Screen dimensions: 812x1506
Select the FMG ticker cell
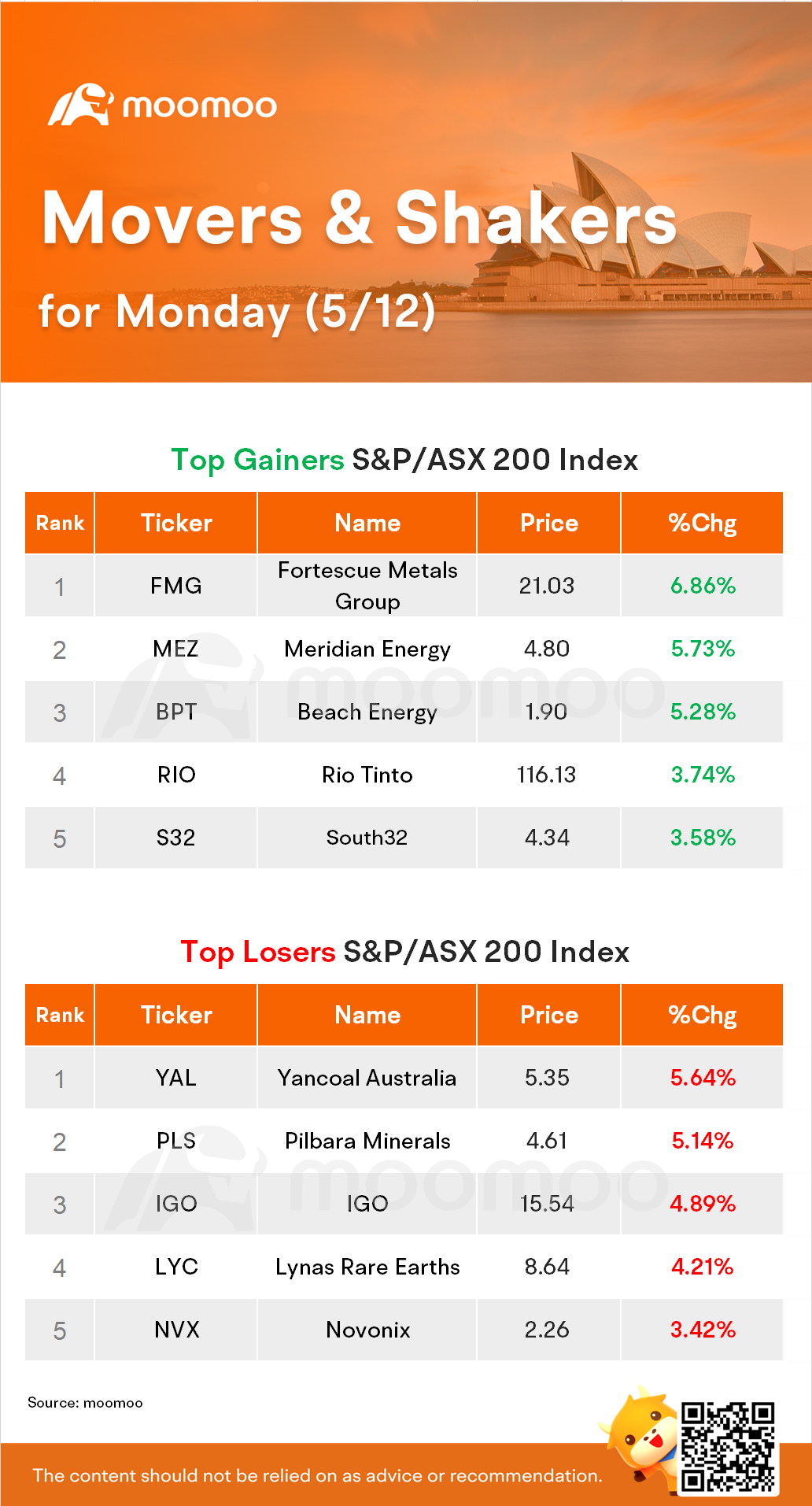176,586
